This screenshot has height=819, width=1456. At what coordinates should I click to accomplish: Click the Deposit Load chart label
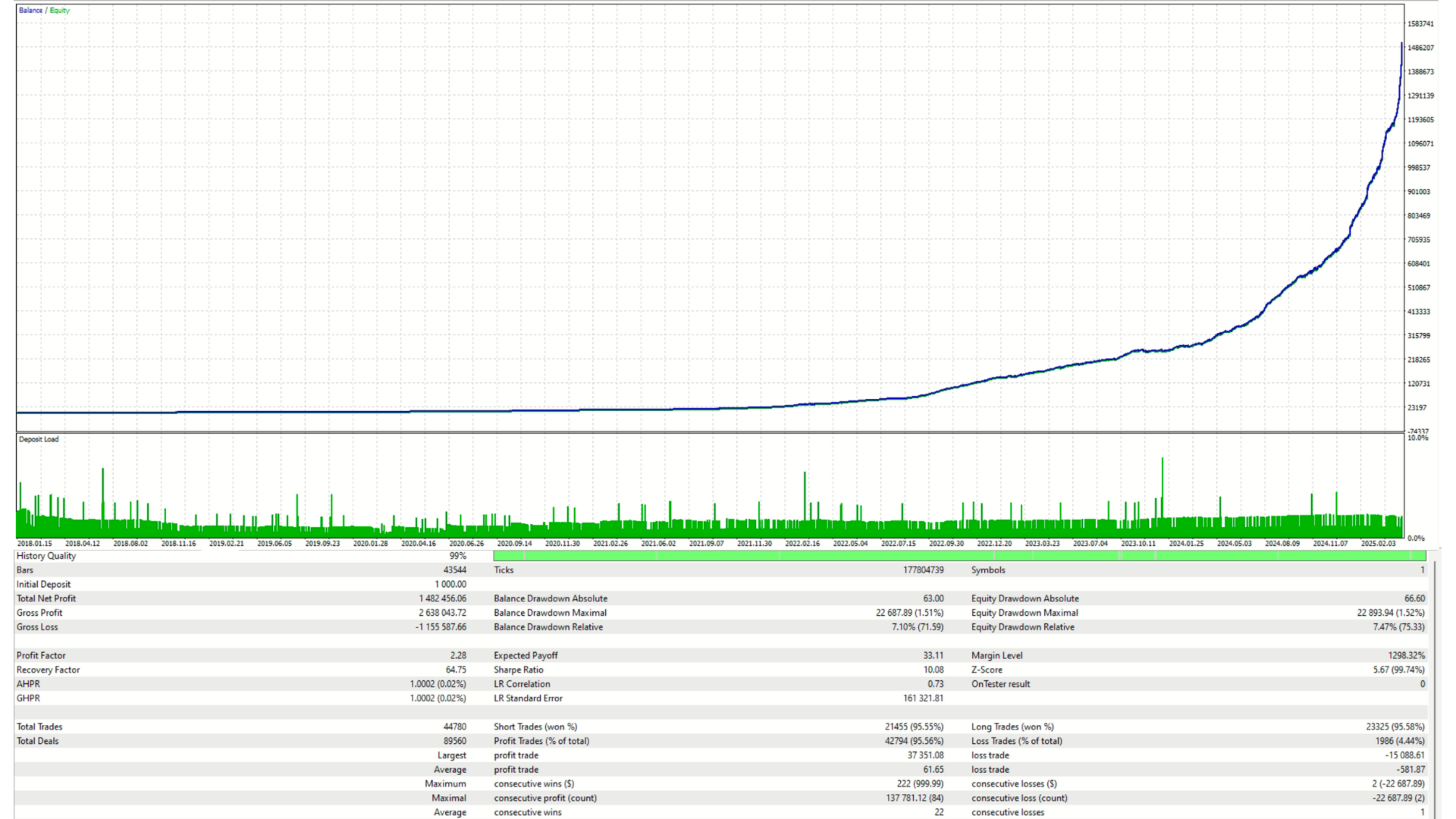(39, 440)
